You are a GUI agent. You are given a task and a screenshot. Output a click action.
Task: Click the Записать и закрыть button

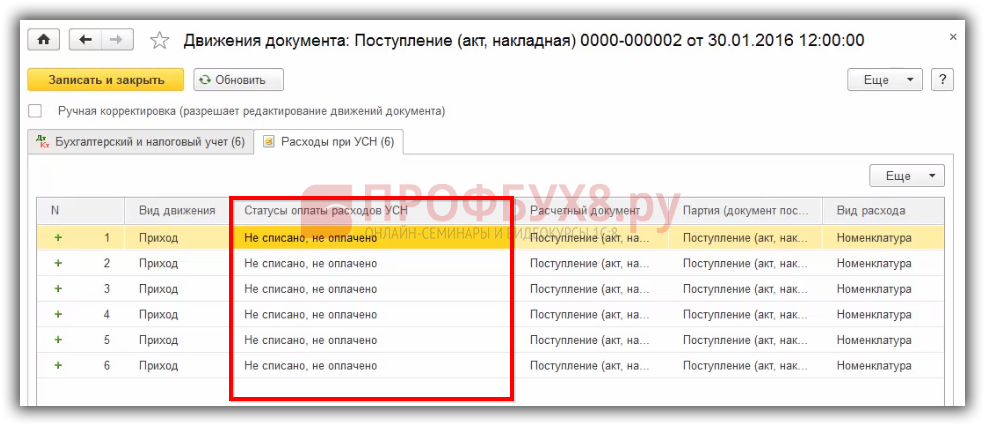[x=105, y=80]
